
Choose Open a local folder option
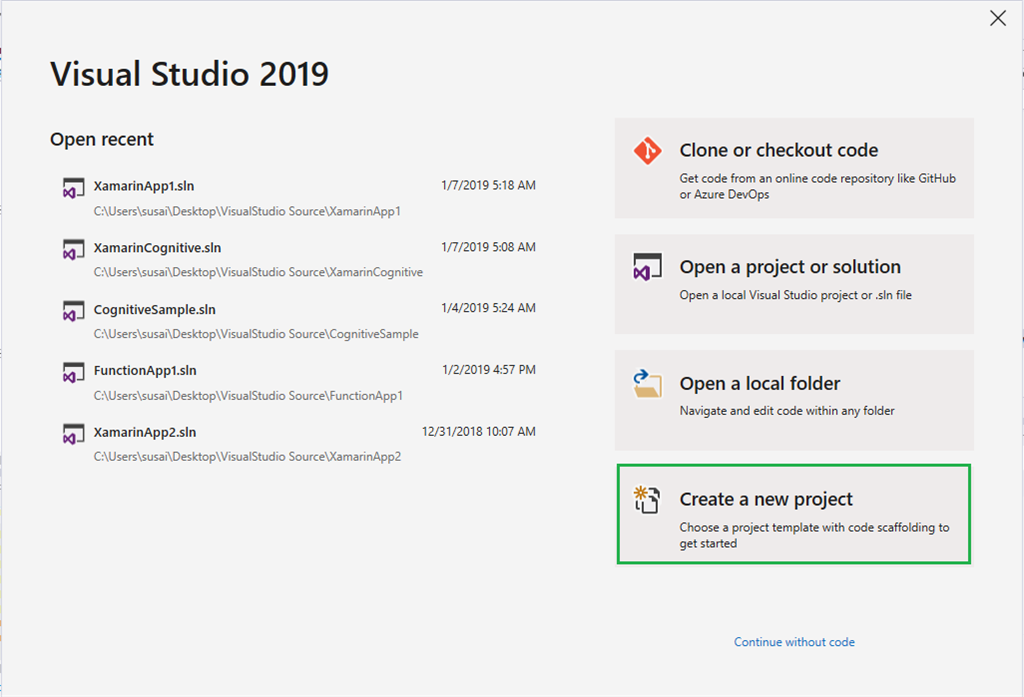pos(794,400)
